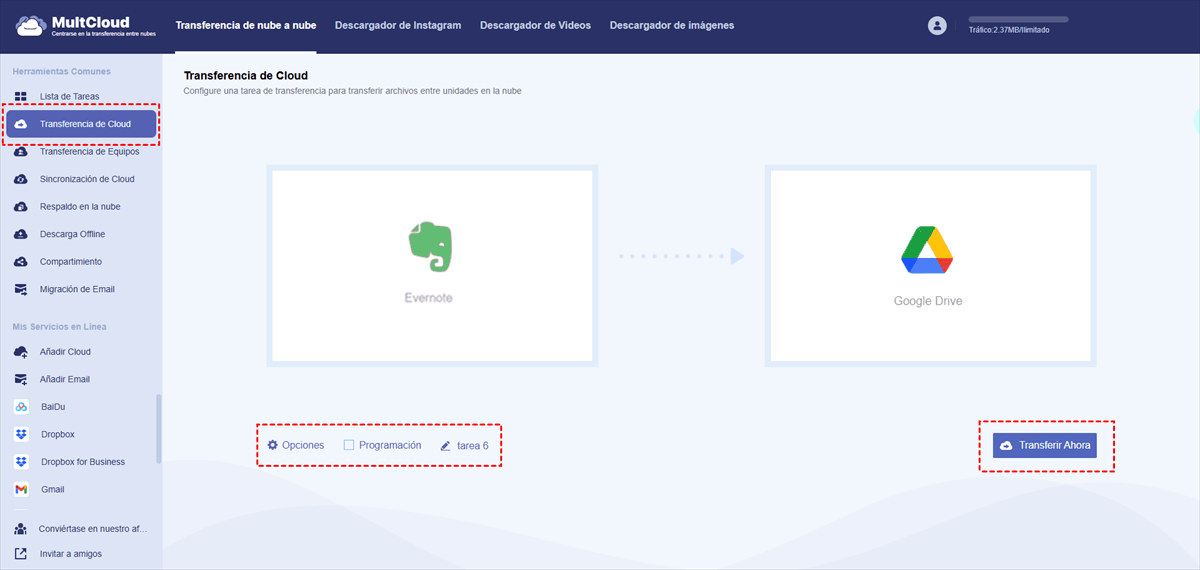Screen dimensions: 1200x570
Task: Select Añadir Email entry text
Action: (65, 379)
